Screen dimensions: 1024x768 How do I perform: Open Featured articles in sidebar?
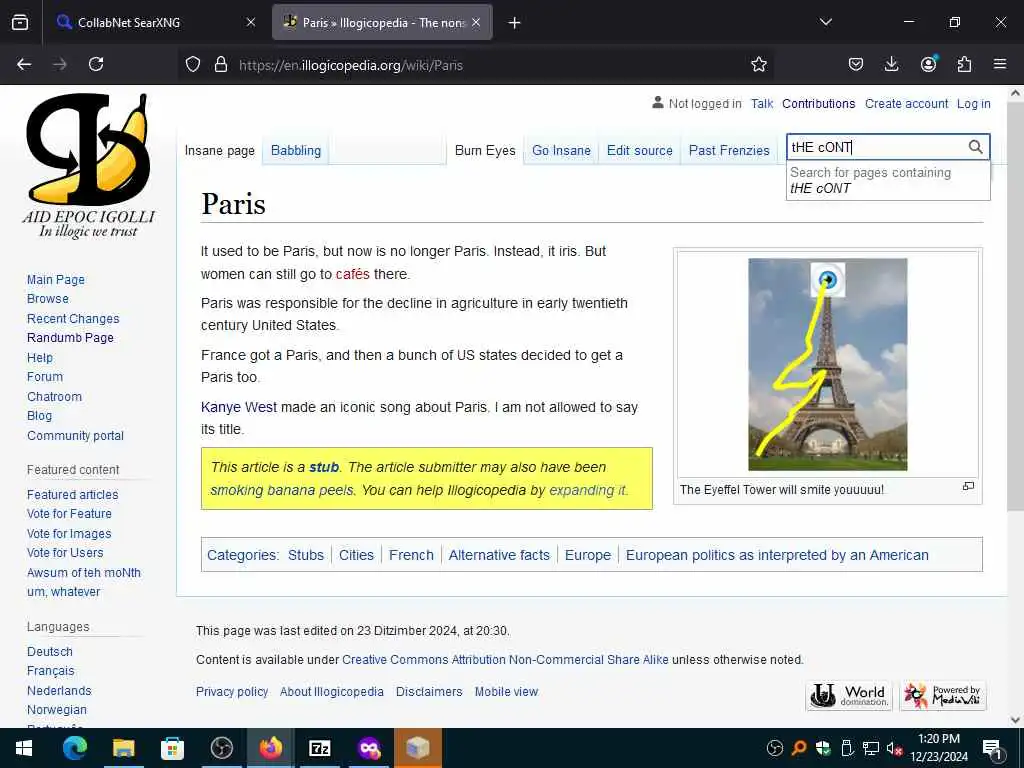72,494
